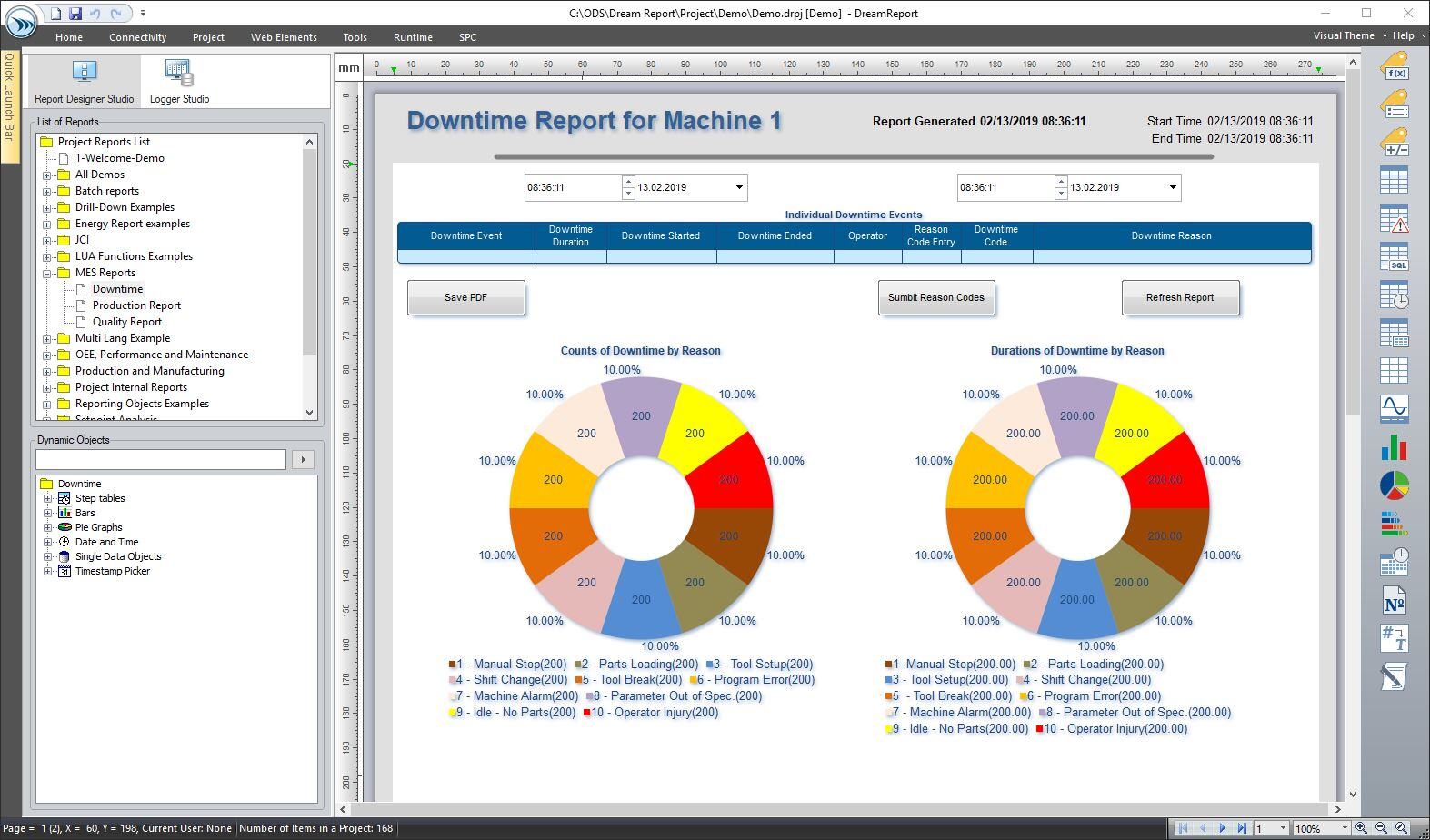The image size is (1430, 840).
Task: Select Production Report in the reports tree
Action: [x=136, y=305]
